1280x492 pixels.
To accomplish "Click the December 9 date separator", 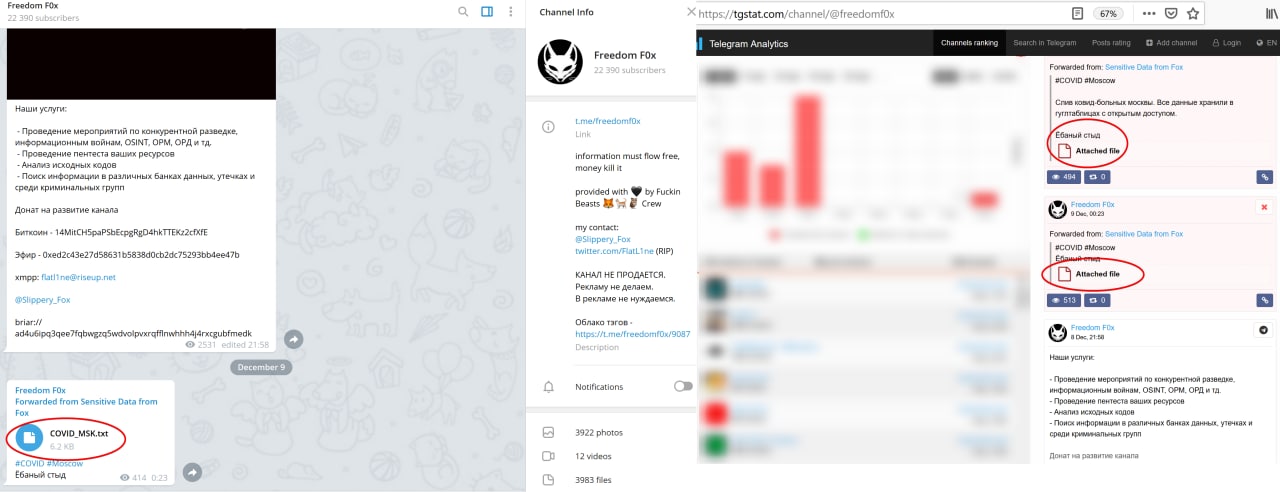I will tap(262, 367).
